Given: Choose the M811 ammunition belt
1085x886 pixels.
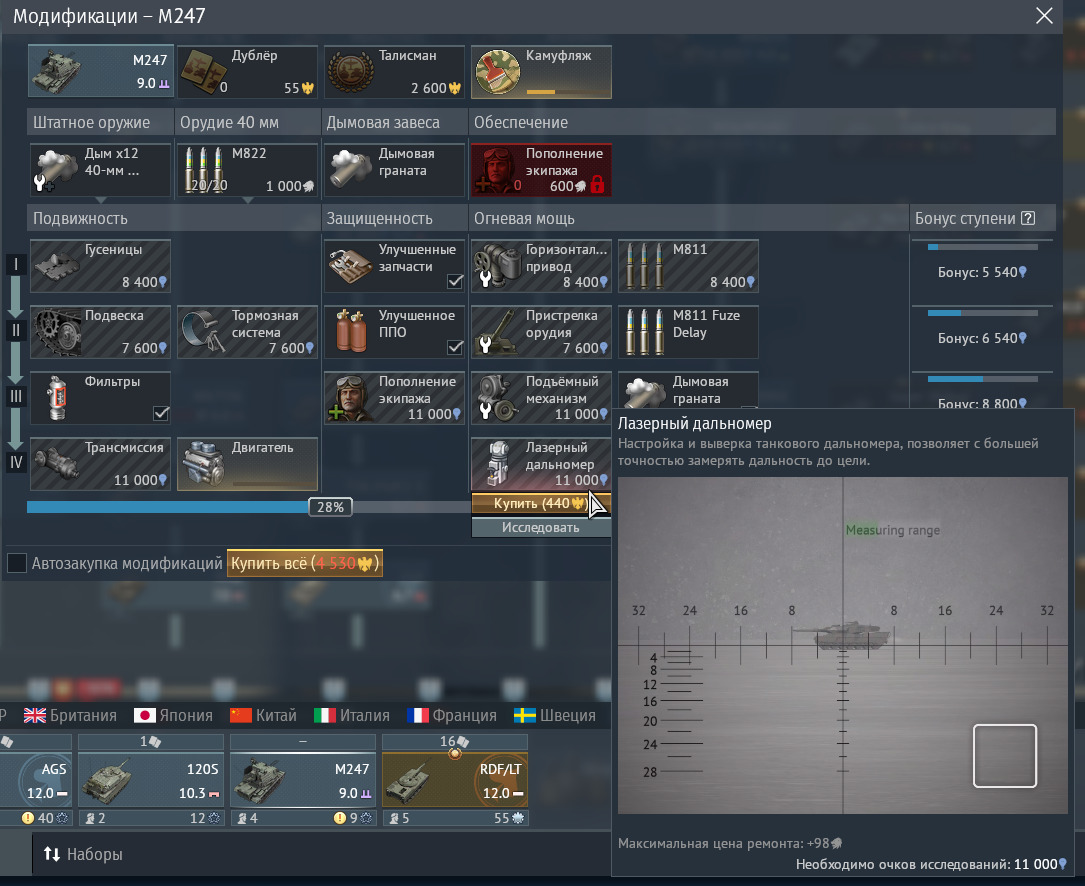Looking at the screenshot, I should [688, 266].
